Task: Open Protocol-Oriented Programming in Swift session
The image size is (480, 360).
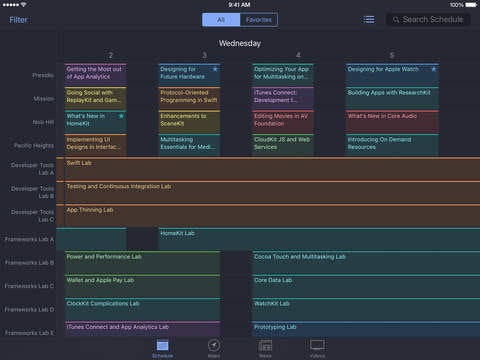Action: tap(189, 98)
